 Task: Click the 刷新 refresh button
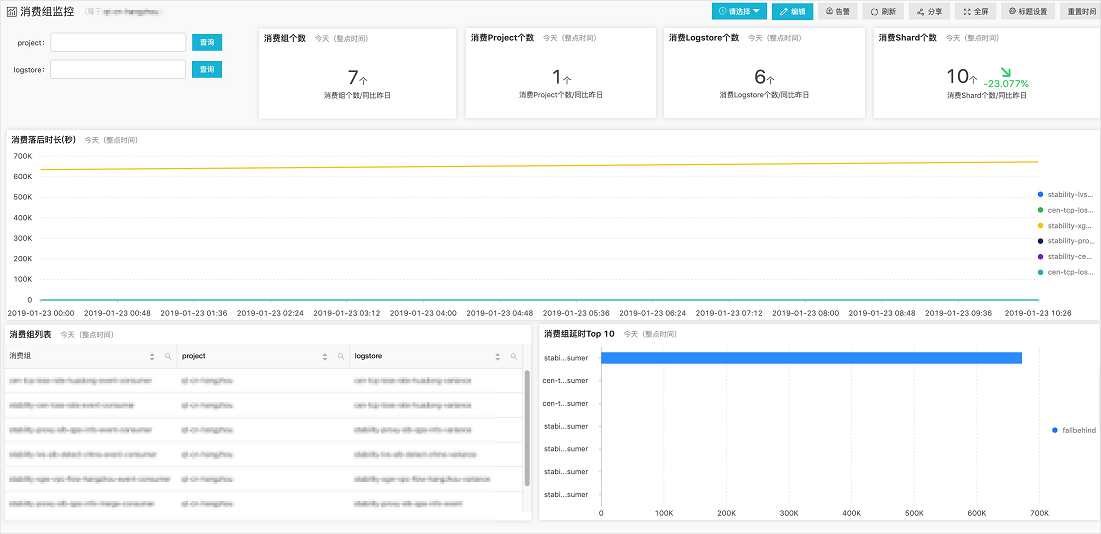(883, 12)
